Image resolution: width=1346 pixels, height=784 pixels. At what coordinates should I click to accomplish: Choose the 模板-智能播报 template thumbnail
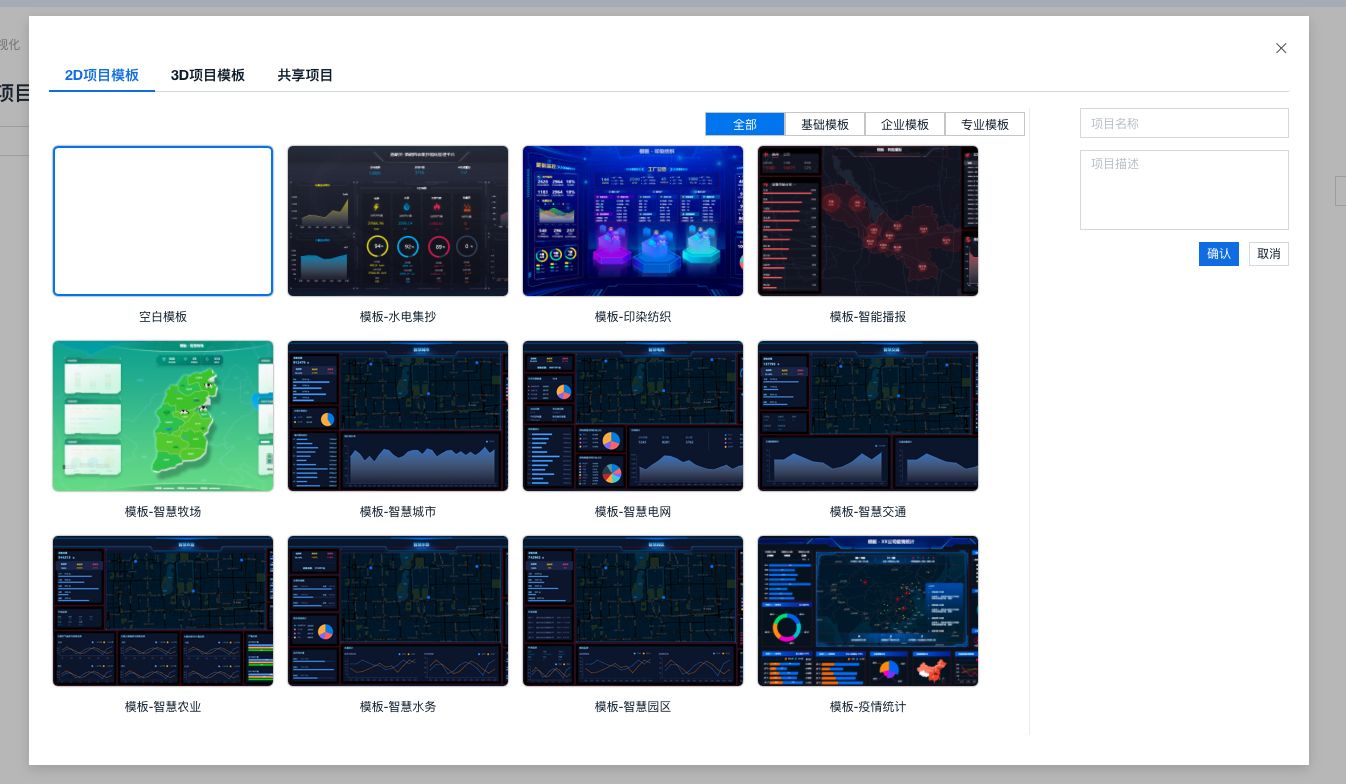click(868, 221)
